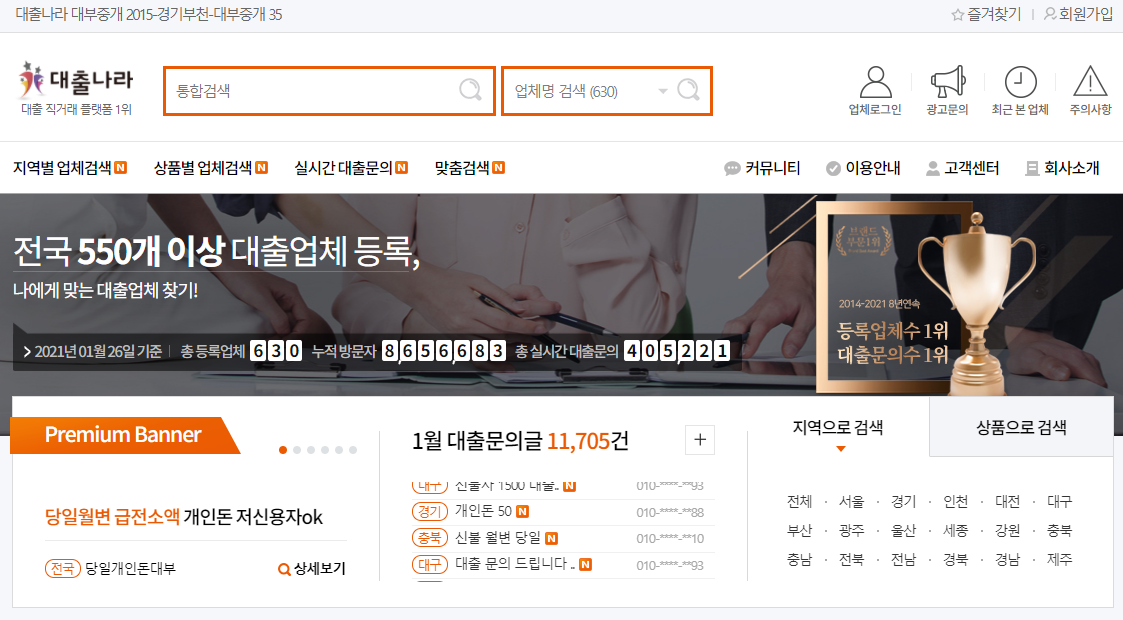Open the 업체로그인 person icon
The image size is (1123, 620).
click(875, 82)
